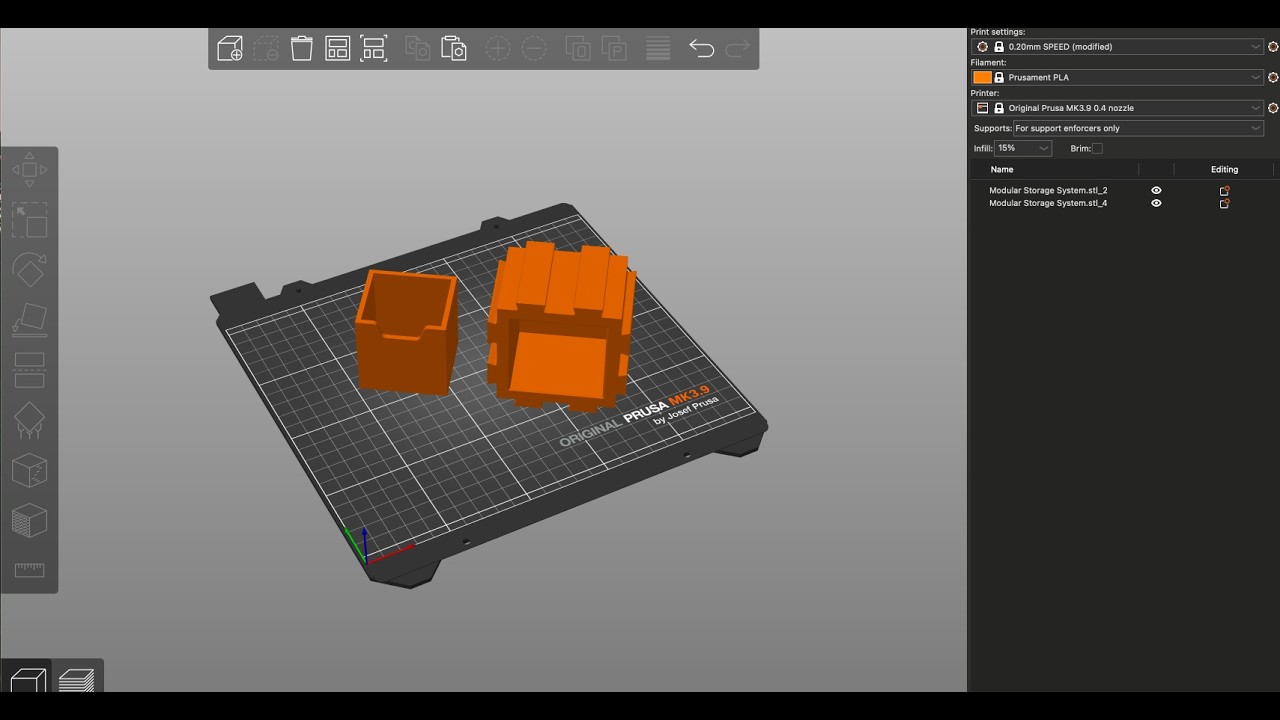Open the Filament preset dropdown
Viewport: 1280px width, 720px height.
point(1118,77)
